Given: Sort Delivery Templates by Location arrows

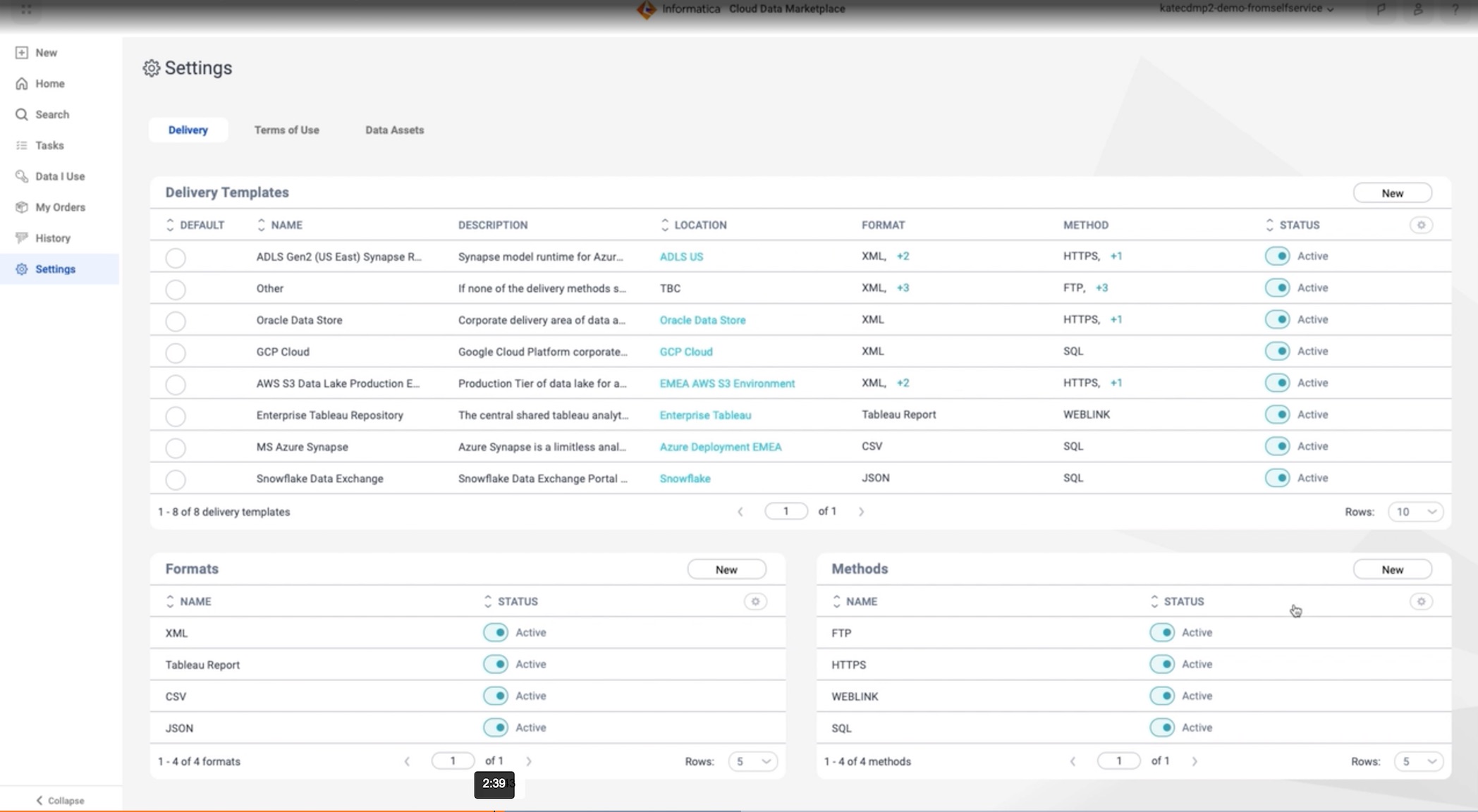Looking at the screenshot, I should tap(664, 226).
